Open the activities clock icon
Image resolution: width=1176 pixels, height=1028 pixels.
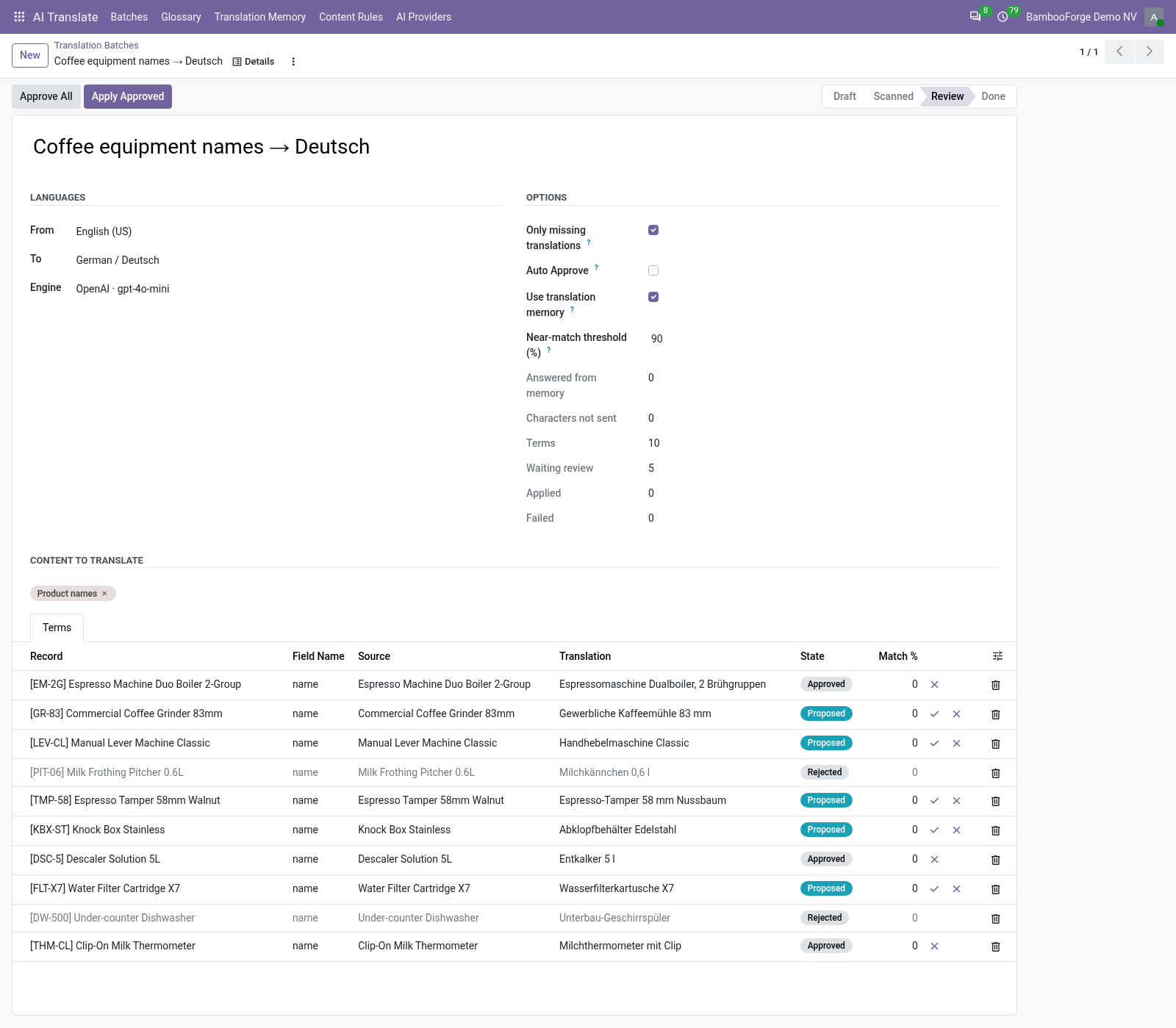1003,16
